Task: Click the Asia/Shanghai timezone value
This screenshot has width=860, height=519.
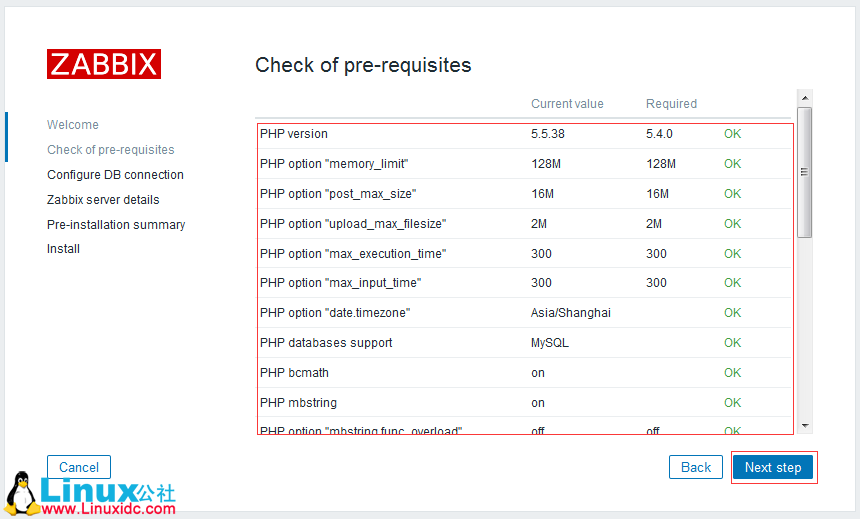Action: pyautogui.click(x=570, y=313)
